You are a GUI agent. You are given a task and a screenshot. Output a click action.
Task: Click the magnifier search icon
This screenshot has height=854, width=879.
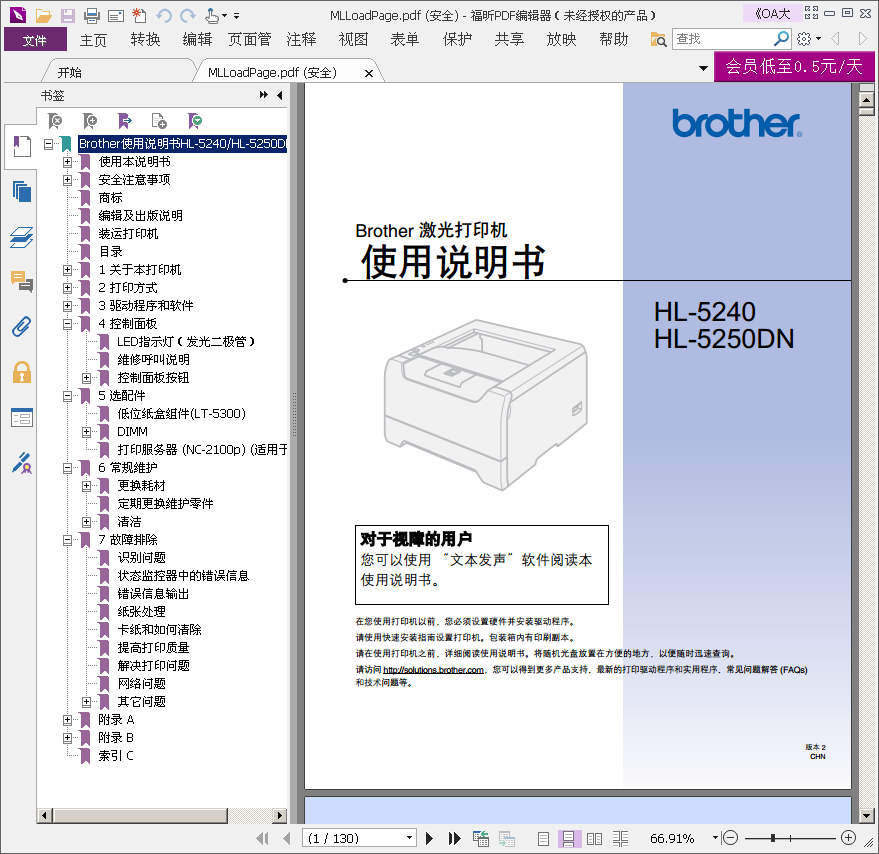click(781, 39)
